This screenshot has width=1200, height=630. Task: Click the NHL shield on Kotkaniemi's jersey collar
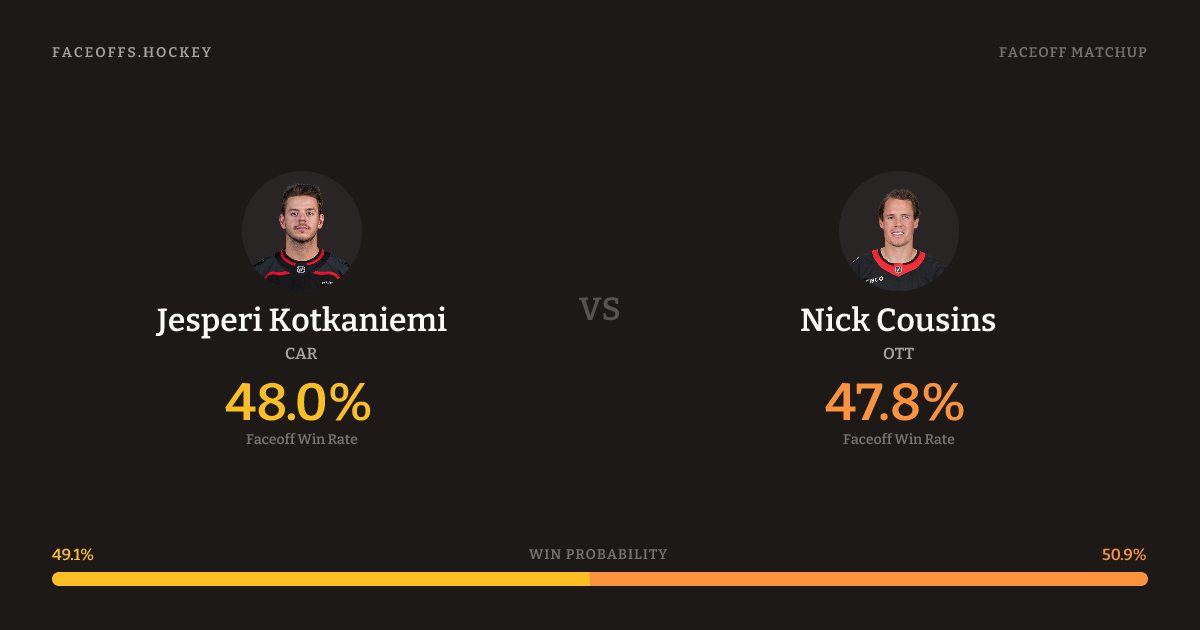(x=300, y=268)
